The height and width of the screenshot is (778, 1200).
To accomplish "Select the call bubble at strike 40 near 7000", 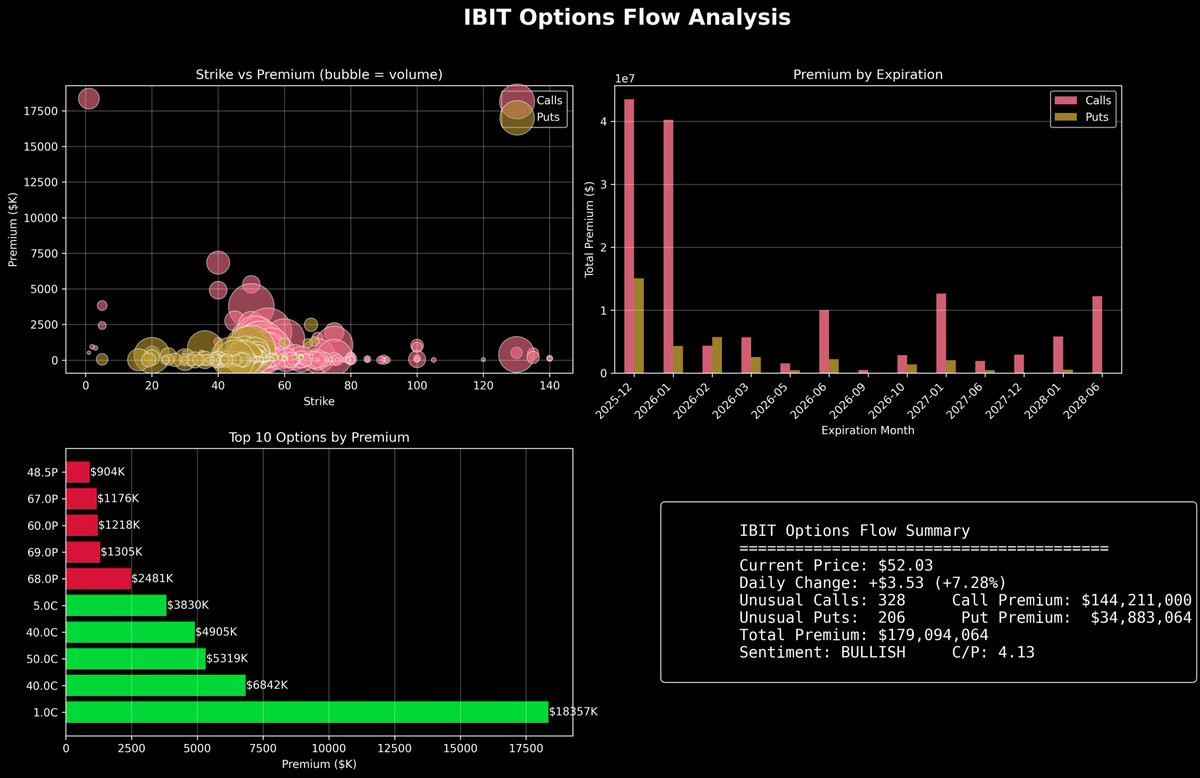I will click(218, 263).
